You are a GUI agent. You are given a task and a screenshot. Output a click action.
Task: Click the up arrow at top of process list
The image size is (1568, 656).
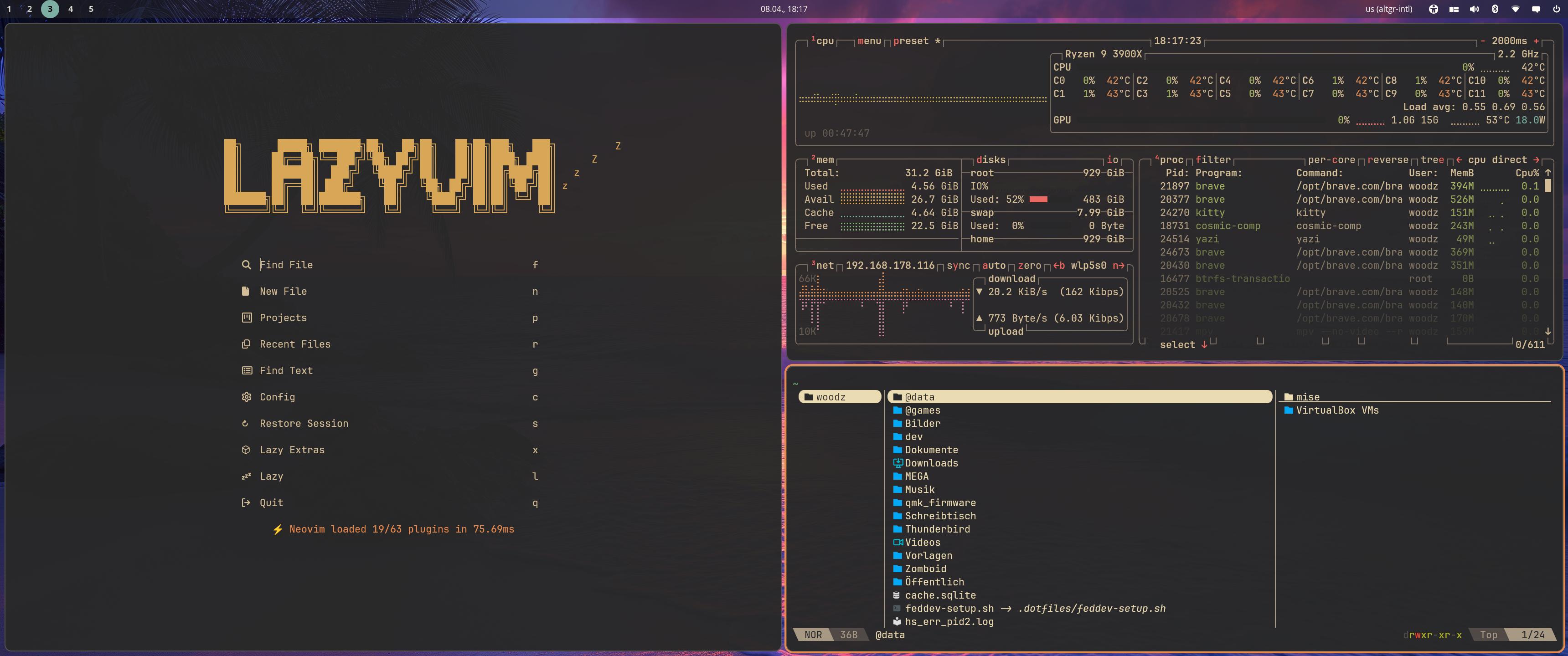[x=1548, y=173]
